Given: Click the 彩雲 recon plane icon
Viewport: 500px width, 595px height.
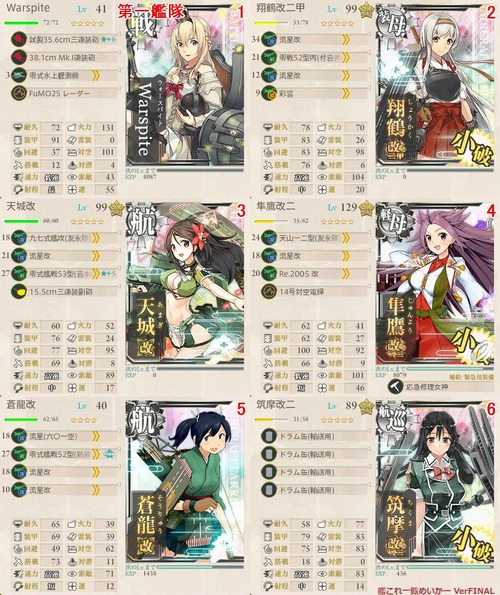Looking at the screenshot, I should click(269, 93).
